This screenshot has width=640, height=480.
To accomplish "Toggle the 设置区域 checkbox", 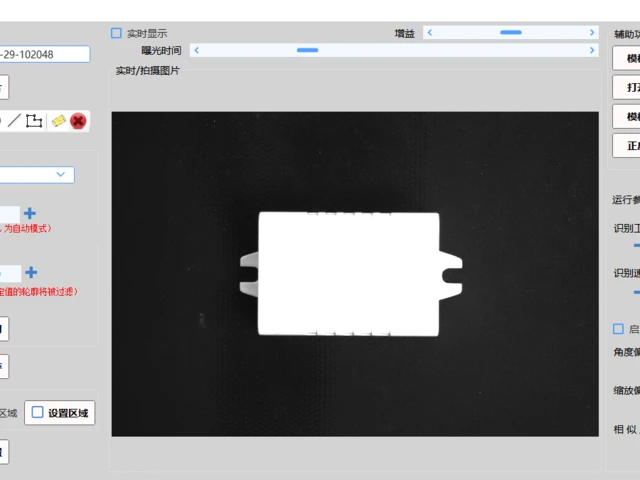I will 38,412.
